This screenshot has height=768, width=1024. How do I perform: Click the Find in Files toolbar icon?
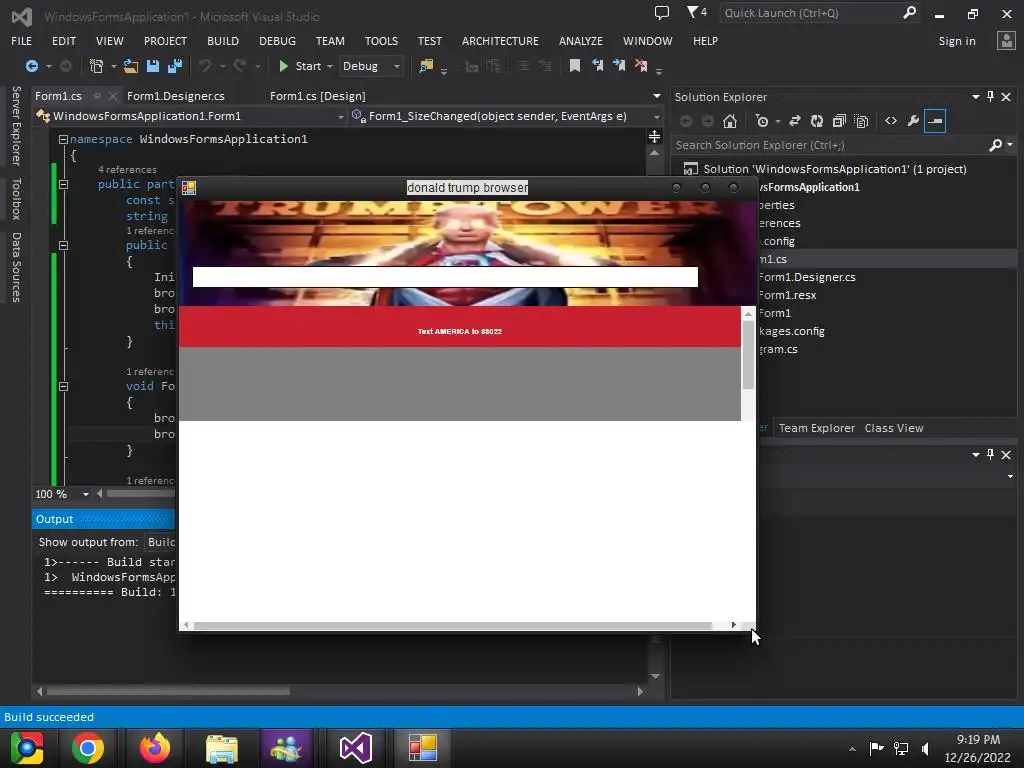point(426,66)
